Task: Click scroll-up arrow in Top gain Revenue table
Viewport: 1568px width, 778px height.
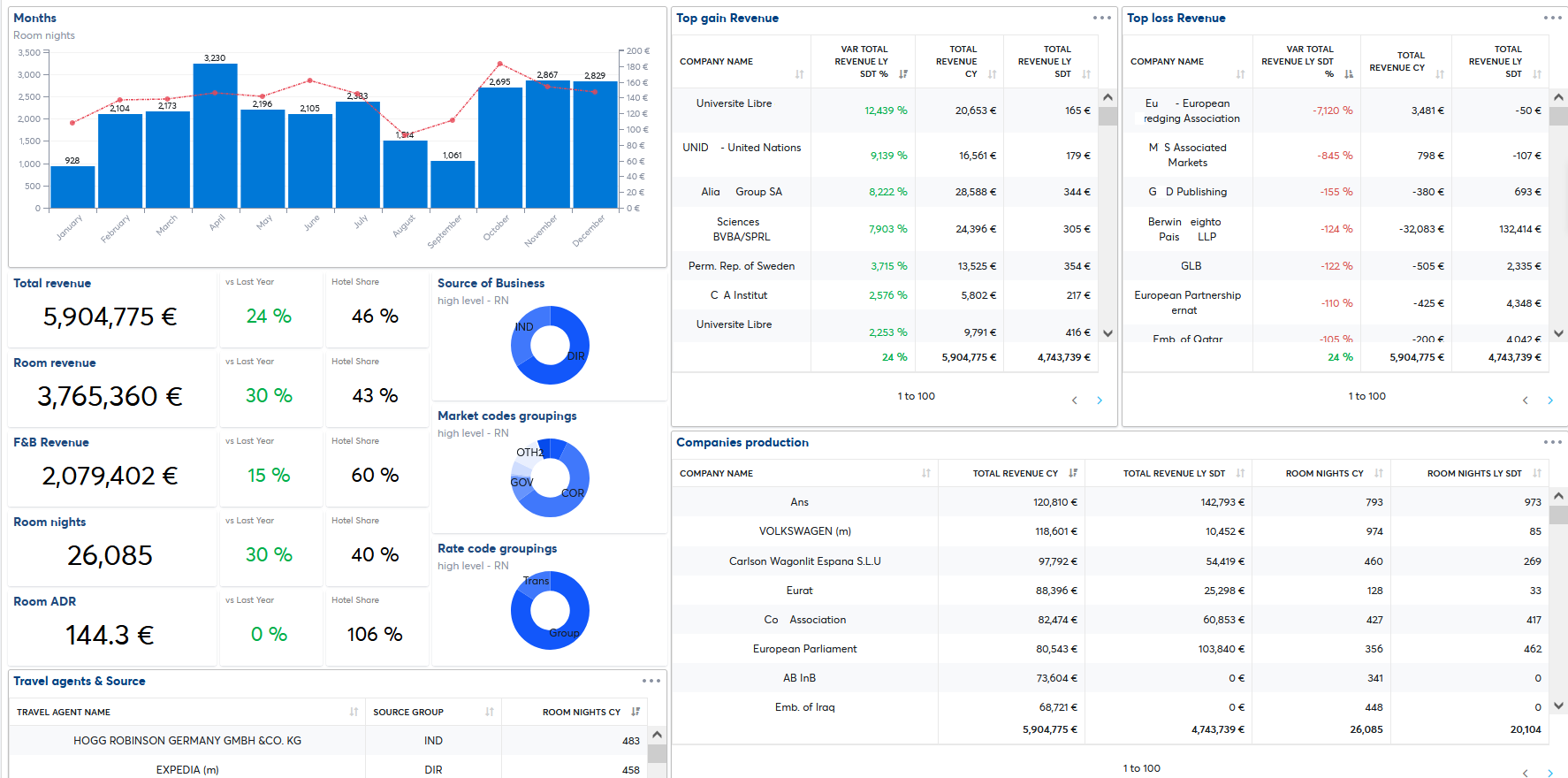Action: pyautogui.click(x=1108, y=97)
